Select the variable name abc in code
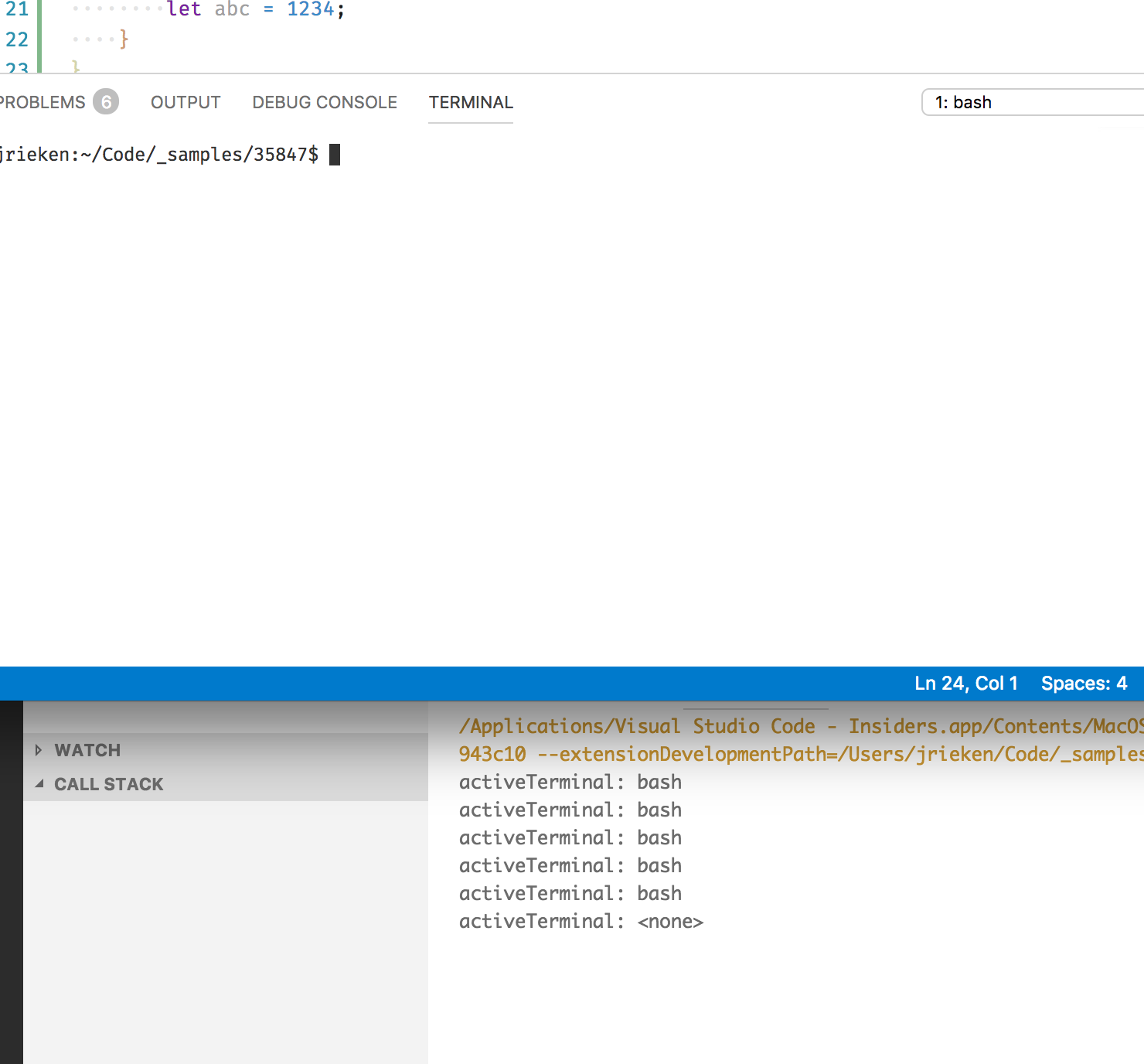1144x1064 pixels. pyautogui.click(x=233, y=9)
